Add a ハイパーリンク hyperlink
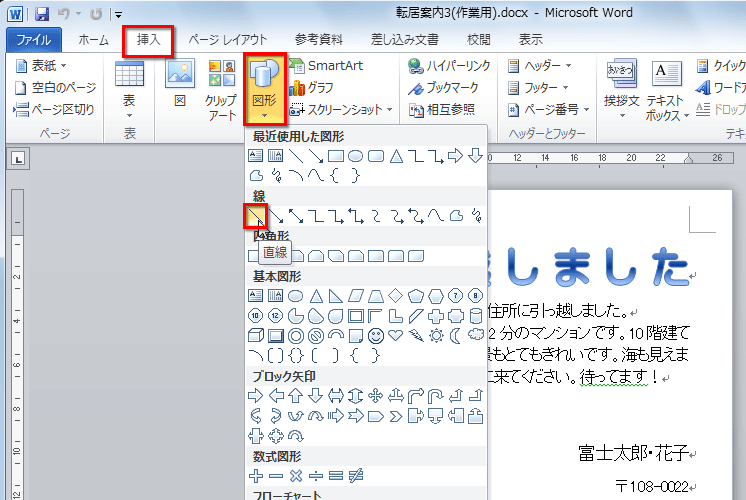 449,66
